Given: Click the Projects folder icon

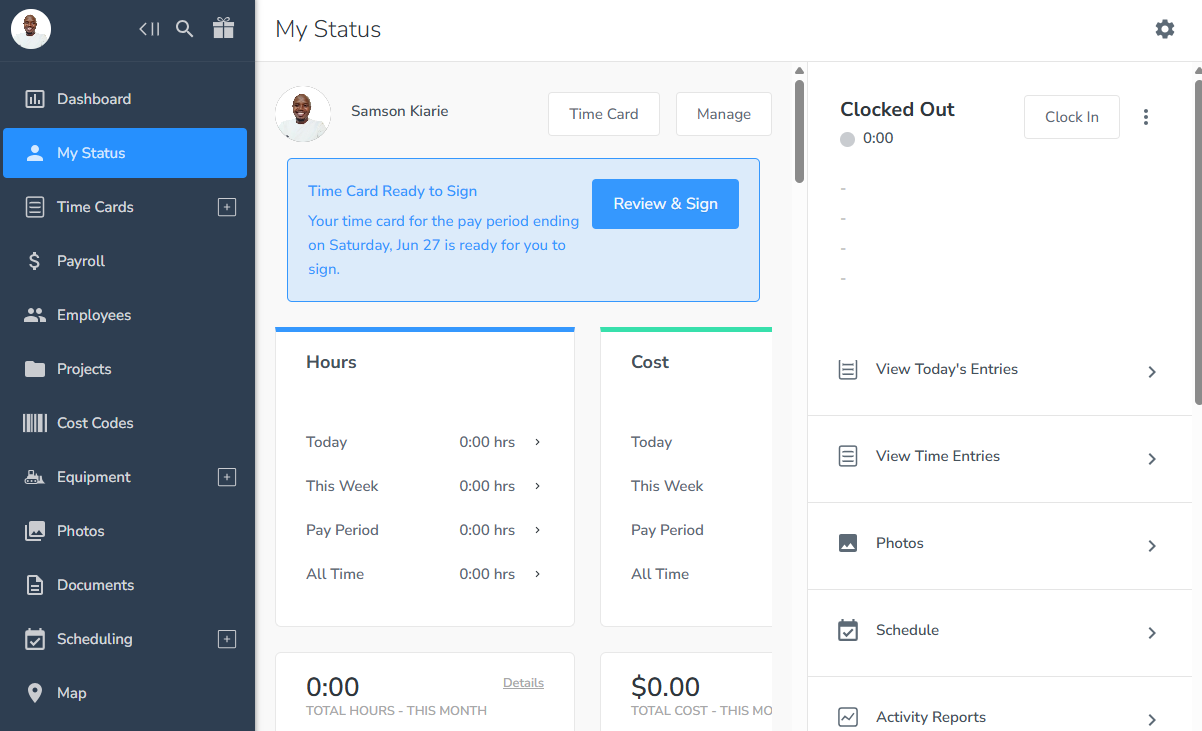Looking at the screenshot, I should click(35, 369).
